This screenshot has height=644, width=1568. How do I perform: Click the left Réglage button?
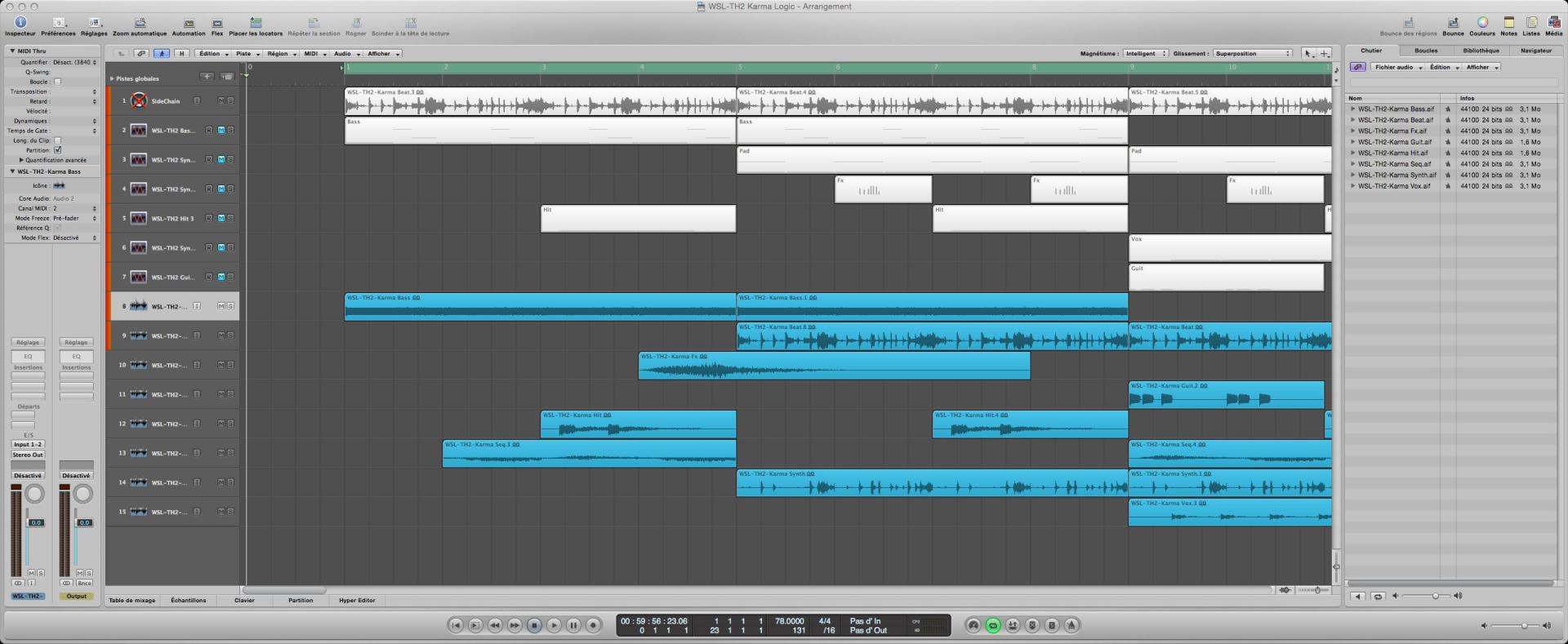pos(28,342)
